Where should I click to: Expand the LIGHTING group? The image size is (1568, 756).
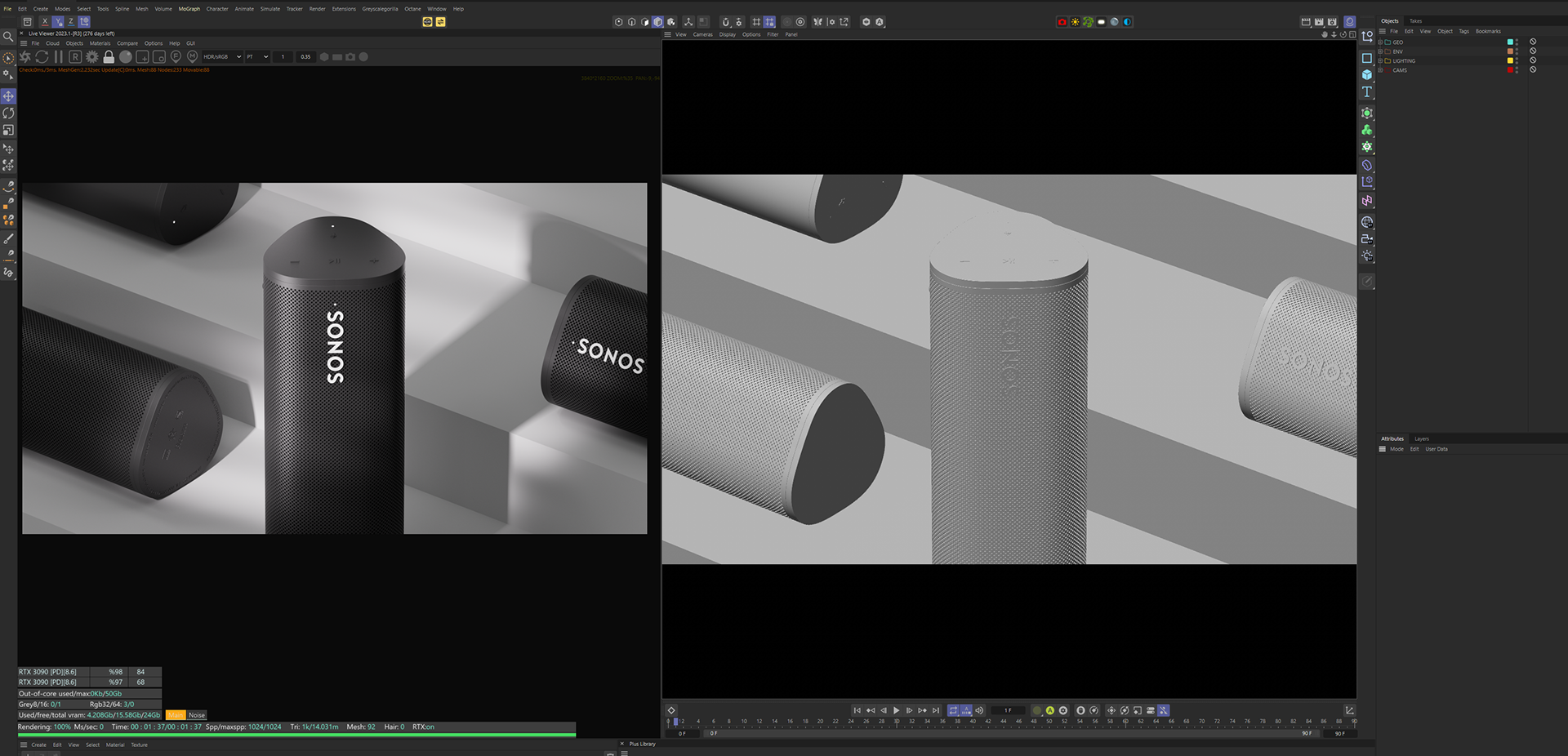(1380, 61)
